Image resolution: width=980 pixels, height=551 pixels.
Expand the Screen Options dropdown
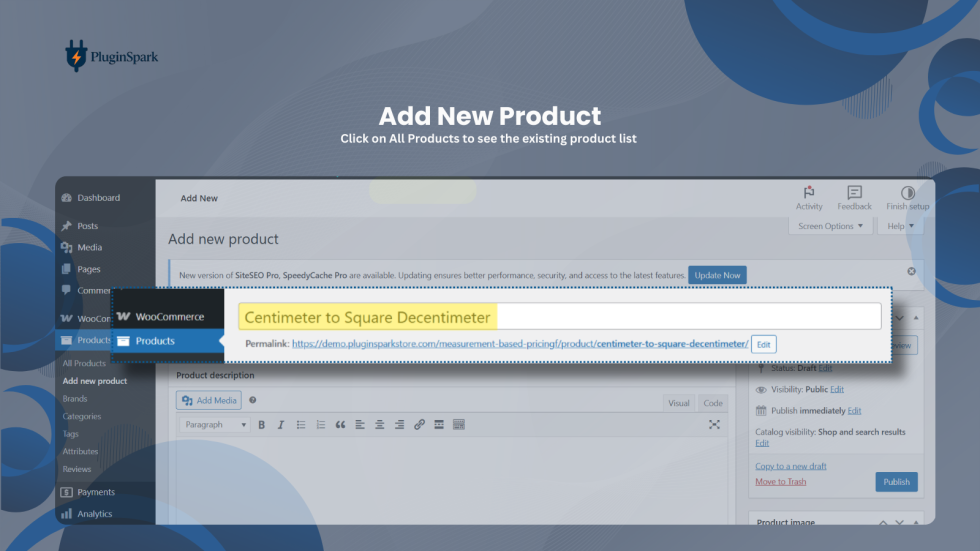830,226
